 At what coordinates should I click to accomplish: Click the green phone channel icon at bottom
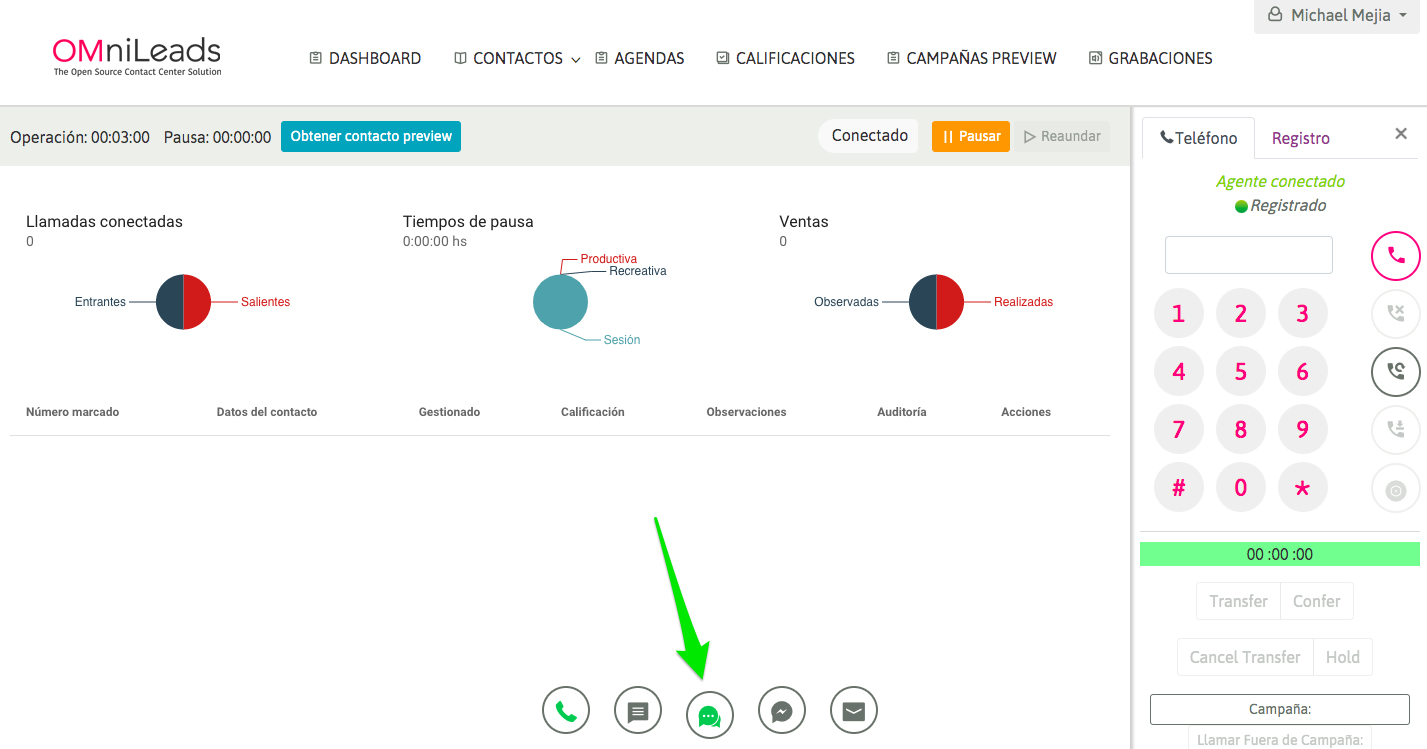566,711
